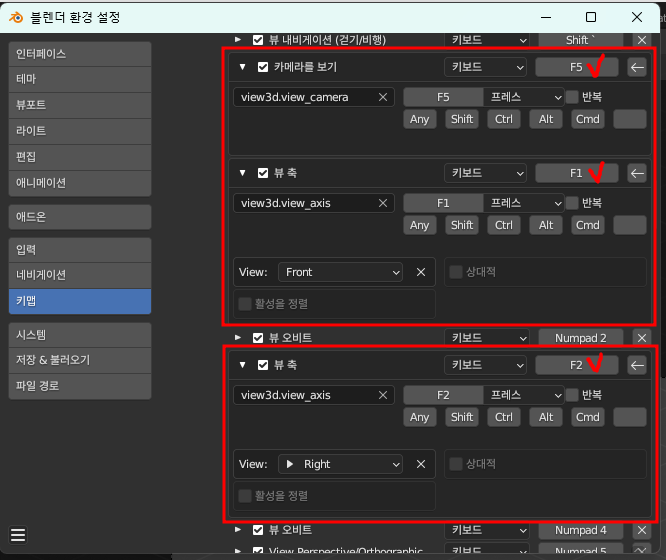Reset the Right View property with X
The height and width of the screenshot is (560, 666).
(421, 464)
